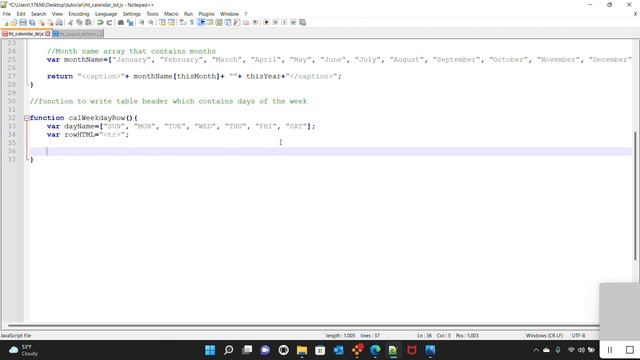Open taskbar Search magnifier
Screen dimensions: 640x360
click(229, 350)
